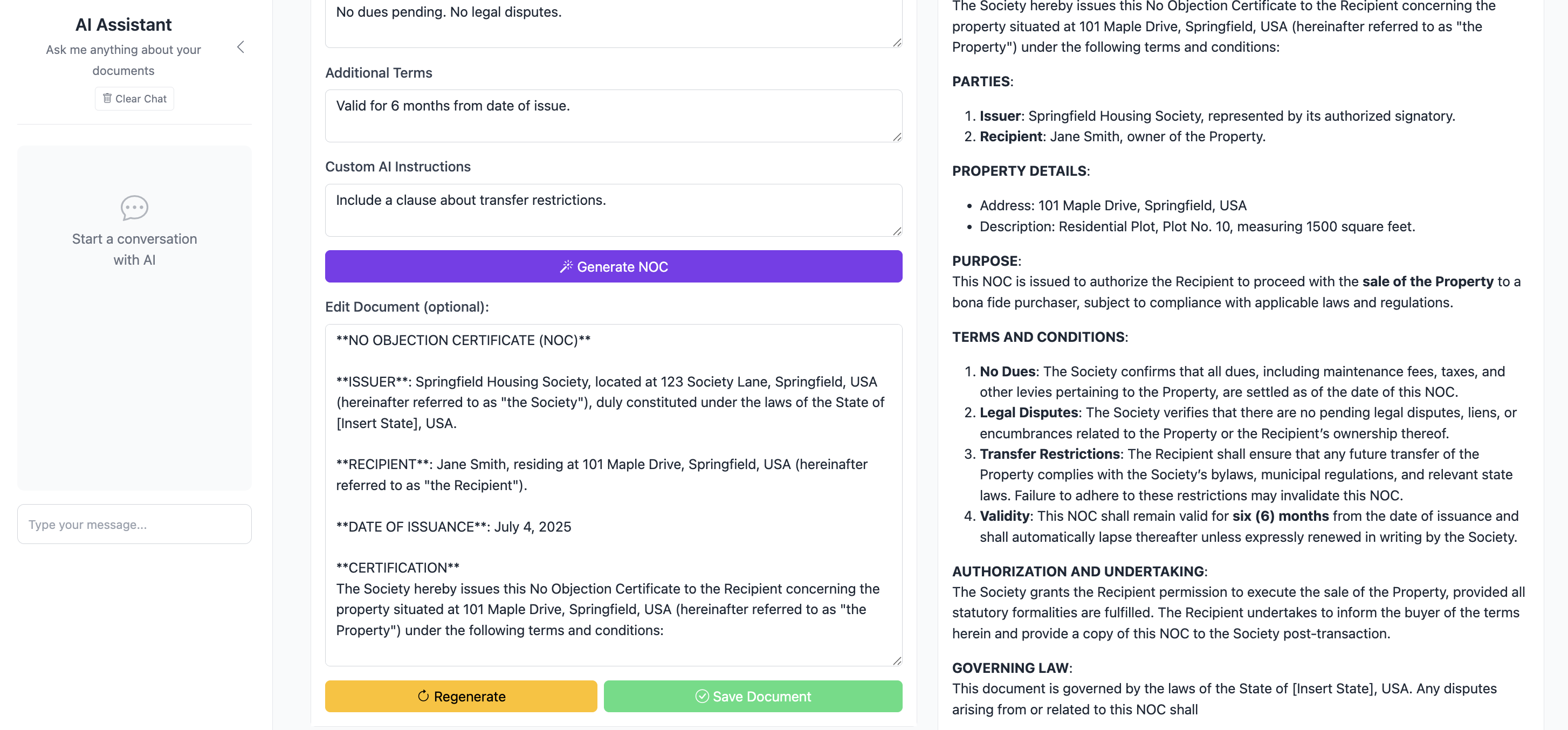Collapse the AI Assistant panel chevron

click(x=241, y=47)
